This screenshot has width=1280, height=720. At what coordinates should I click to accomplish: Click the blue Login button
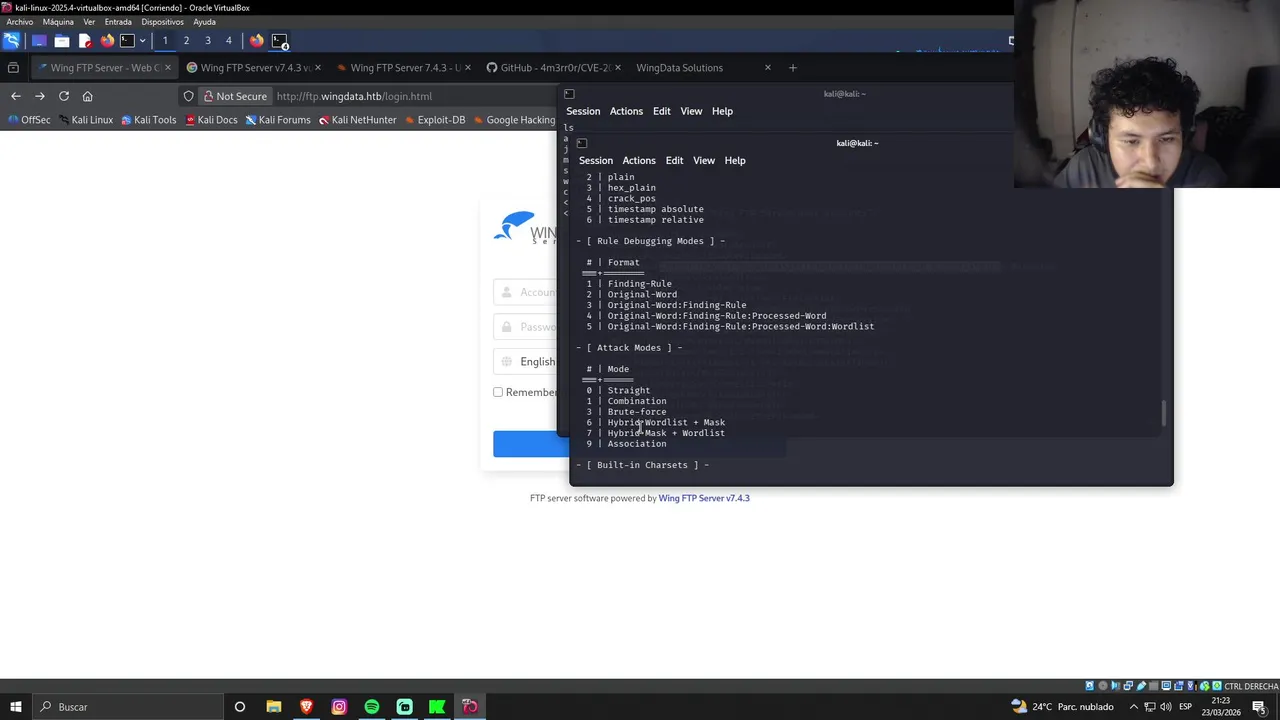point(531,444)
